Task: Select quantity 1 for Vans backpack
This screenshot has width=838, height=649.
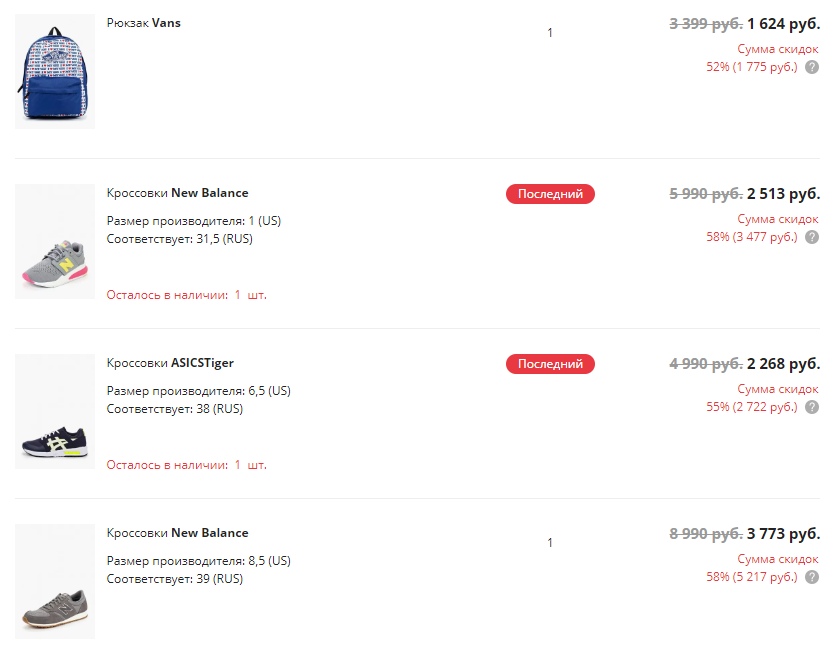Action: coord(550,33)
